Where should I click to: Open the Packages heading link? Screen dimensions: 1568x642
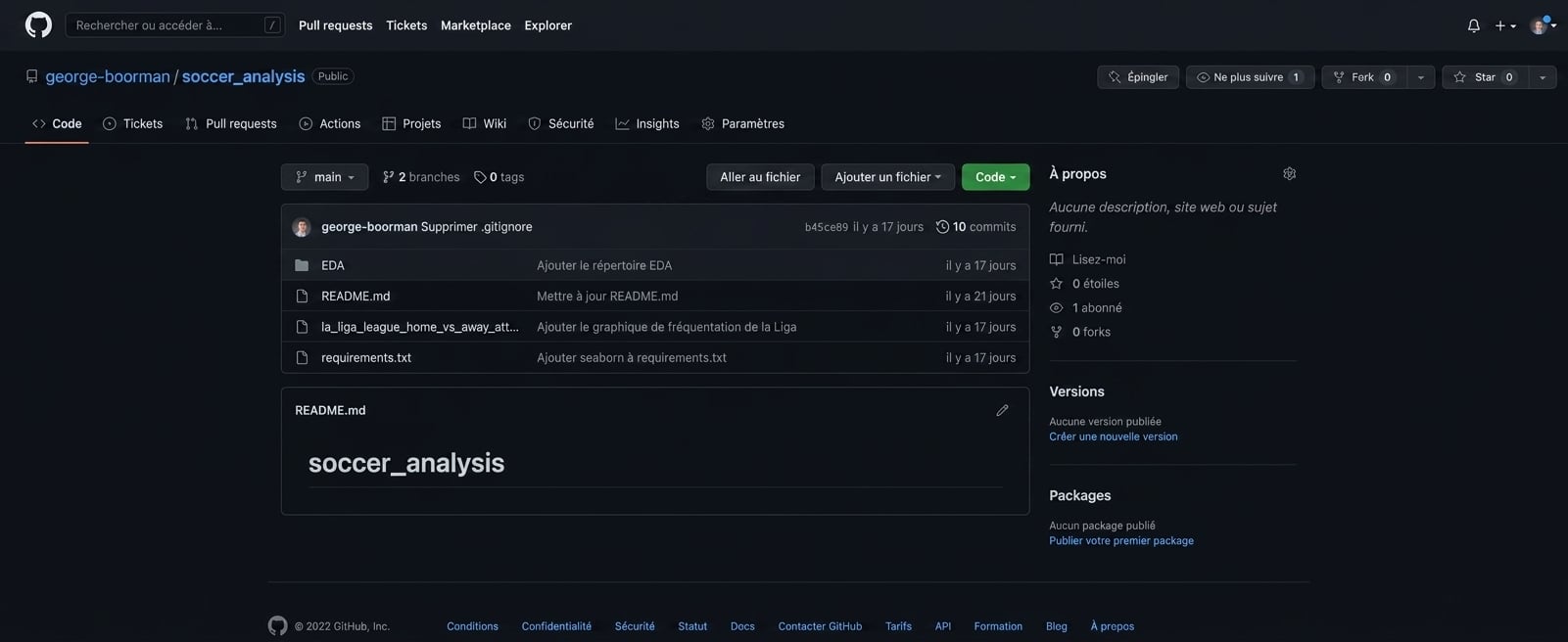1080,495
